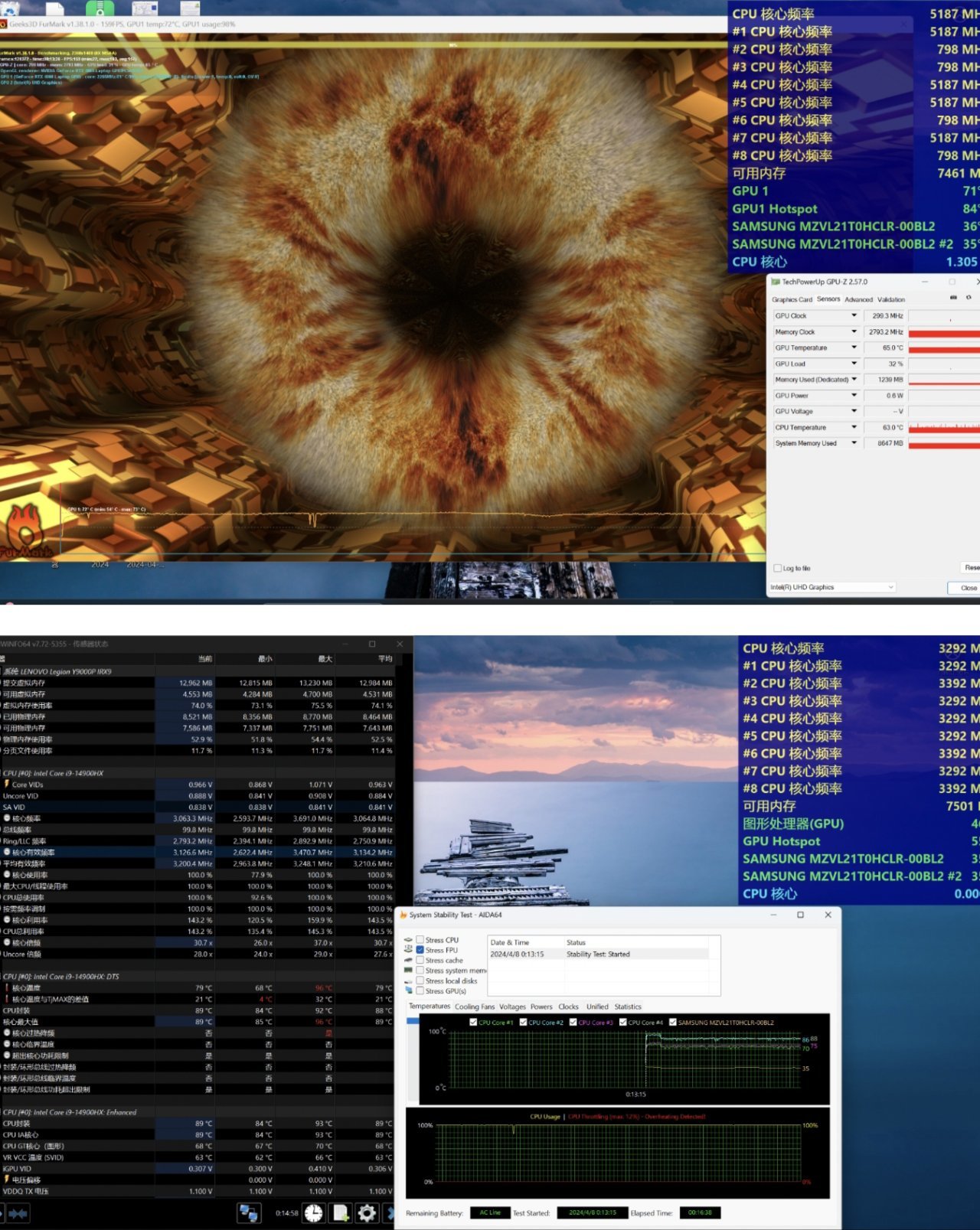Select the 提交虚拟内存 sensor row
The image size is (980, 1230).
tap(199, 683)
